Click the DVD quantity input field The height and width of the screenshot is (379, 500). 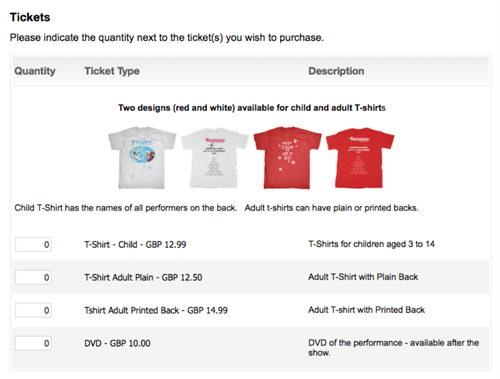click(x=33, y=343)
